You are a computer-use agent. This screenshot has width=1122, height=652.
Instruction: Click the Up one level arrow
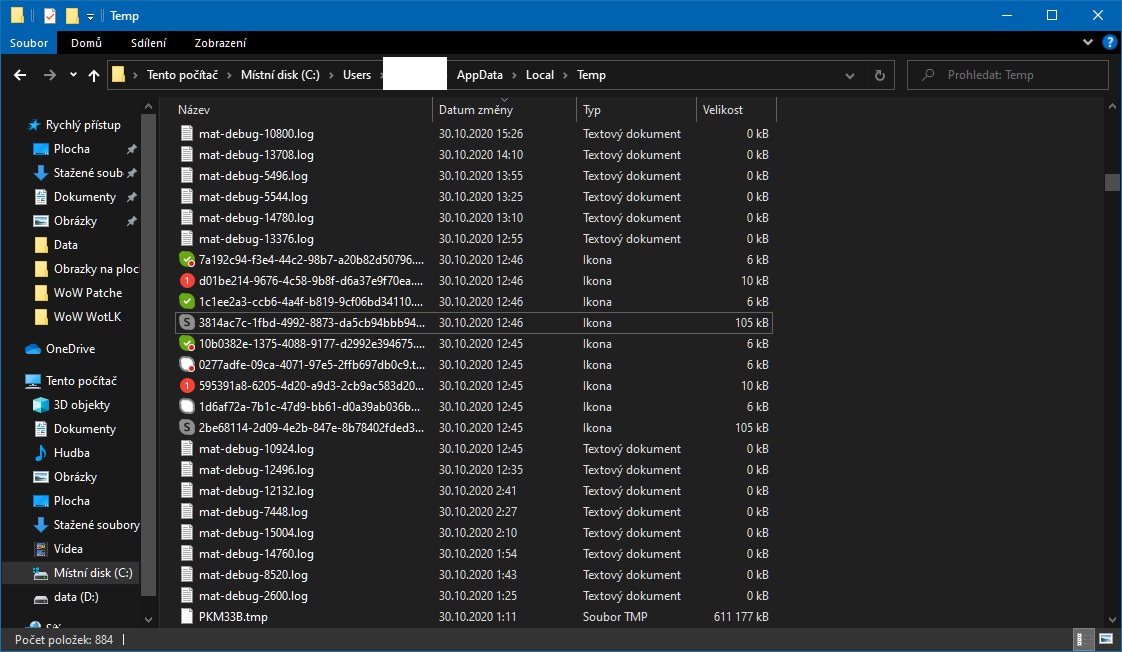pyautogui.click(x=94, y=75)
